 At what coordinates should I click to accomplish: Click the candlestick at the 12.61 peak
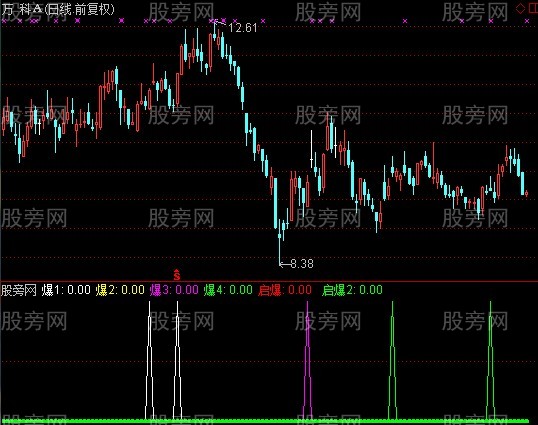coord(215,33)
